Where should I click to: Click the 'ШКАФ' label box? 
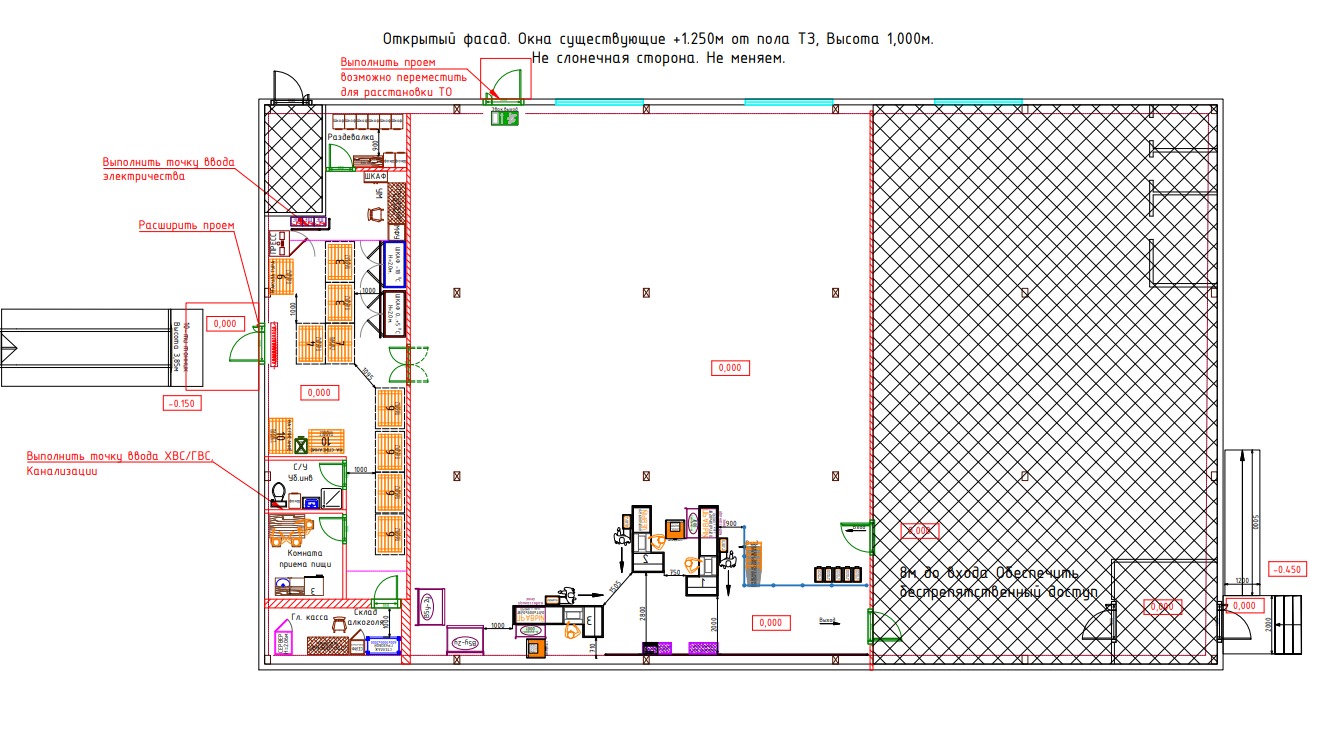click(x=375, y=176)
